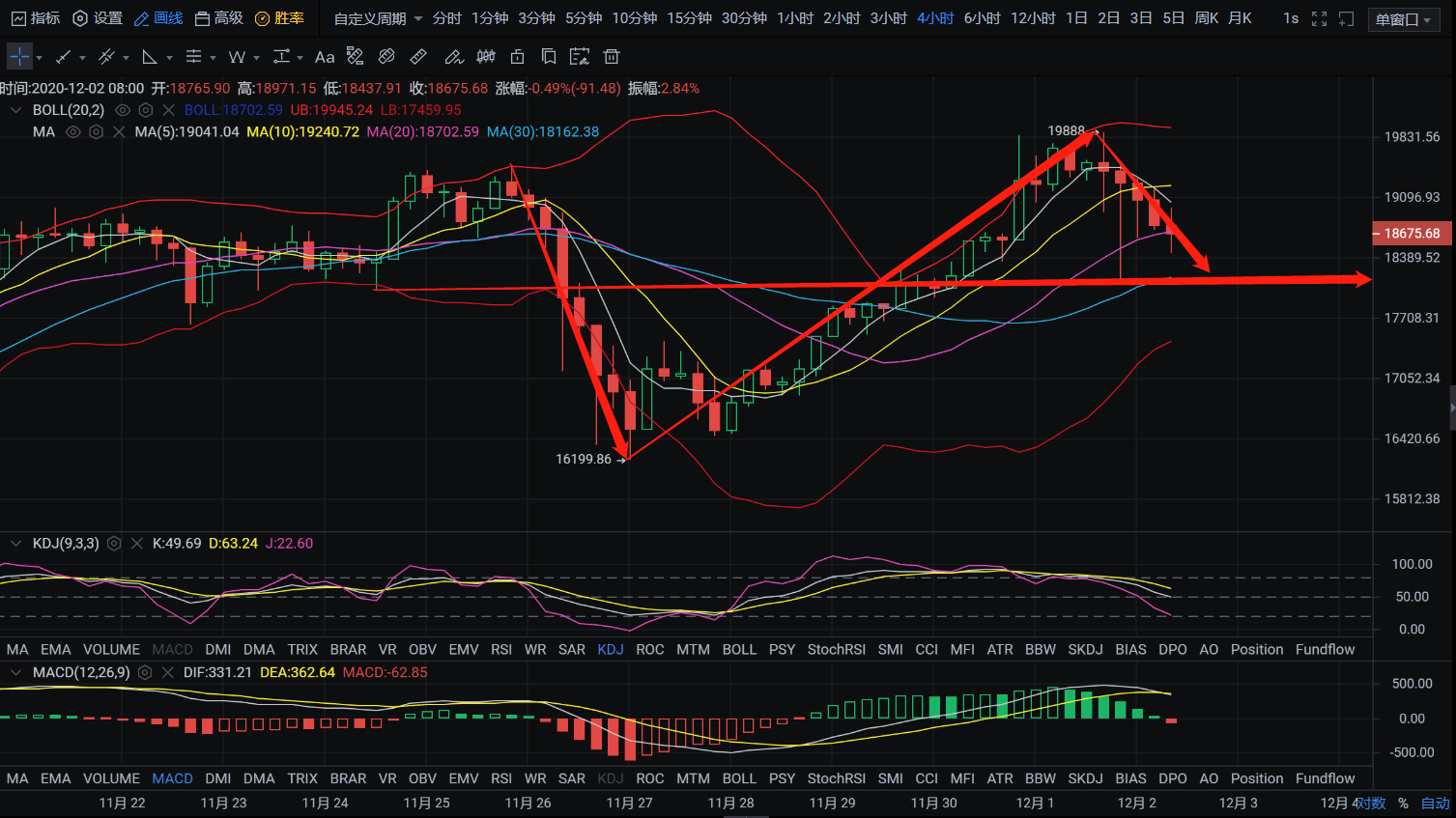Pick the Aa text annotation tool
The height and width of the screenshot is (818, 1456).
[x=325, y=57]
